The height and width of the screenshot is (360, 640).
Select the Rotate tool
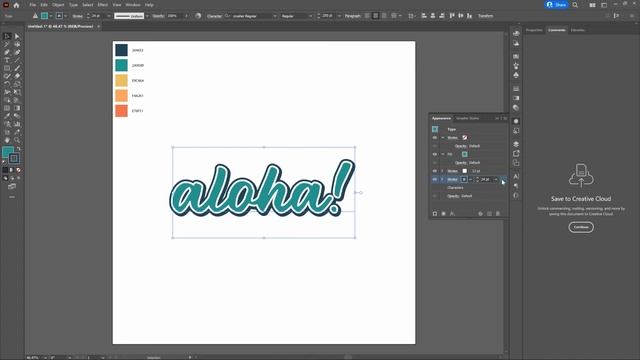[7, 84]
